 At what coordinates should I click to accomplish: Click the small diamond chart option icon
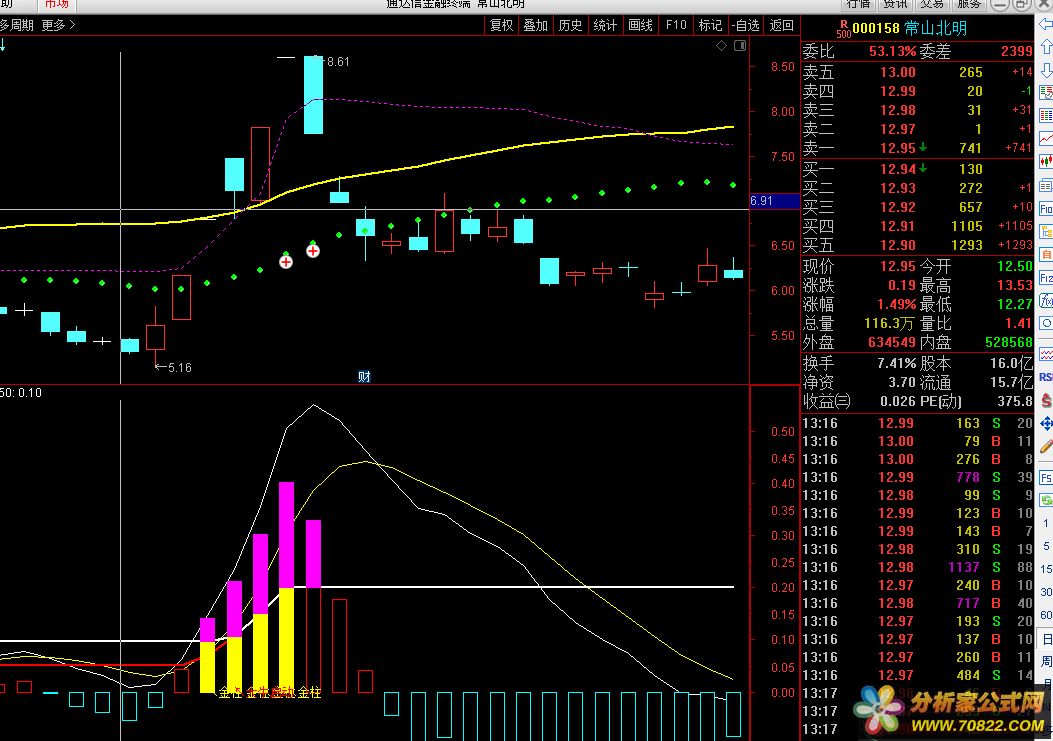pos(721,46)
